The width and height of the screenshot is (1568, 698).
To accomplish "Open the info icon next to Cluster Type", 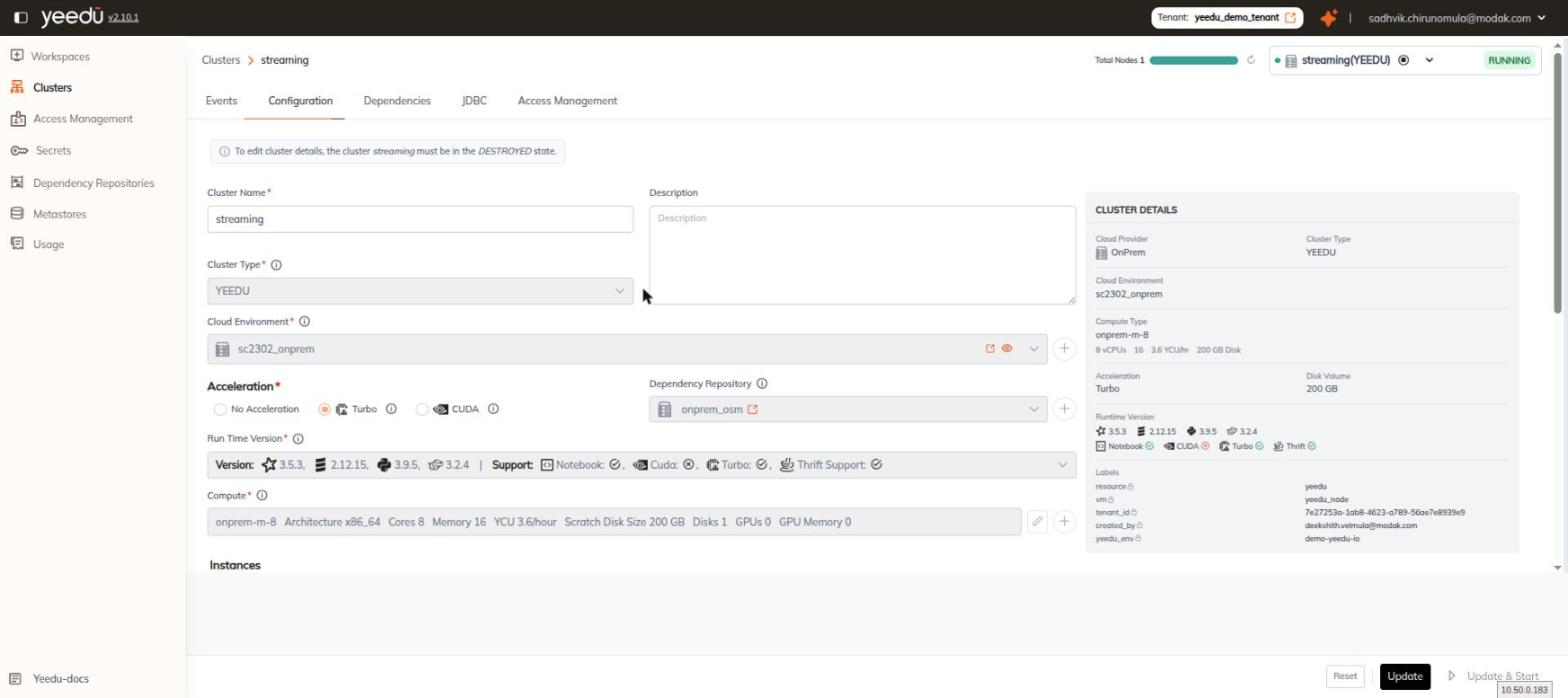I will [x=277, y=265].
